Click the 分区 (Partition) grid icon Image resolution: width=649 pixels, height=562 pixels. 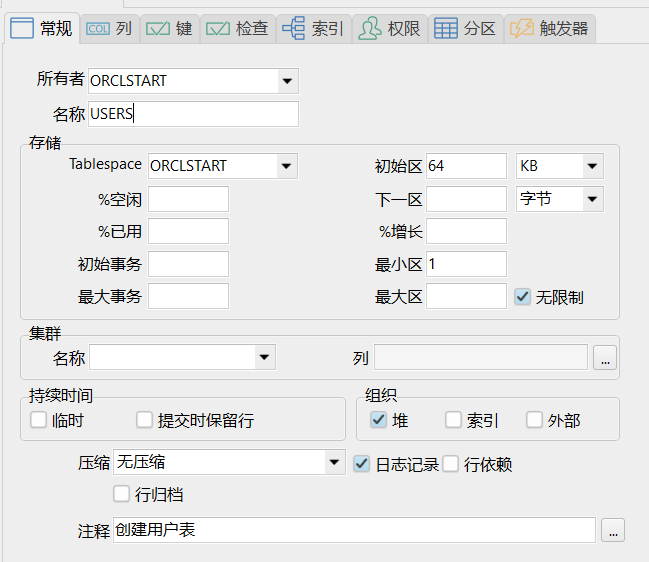point(446,29)
